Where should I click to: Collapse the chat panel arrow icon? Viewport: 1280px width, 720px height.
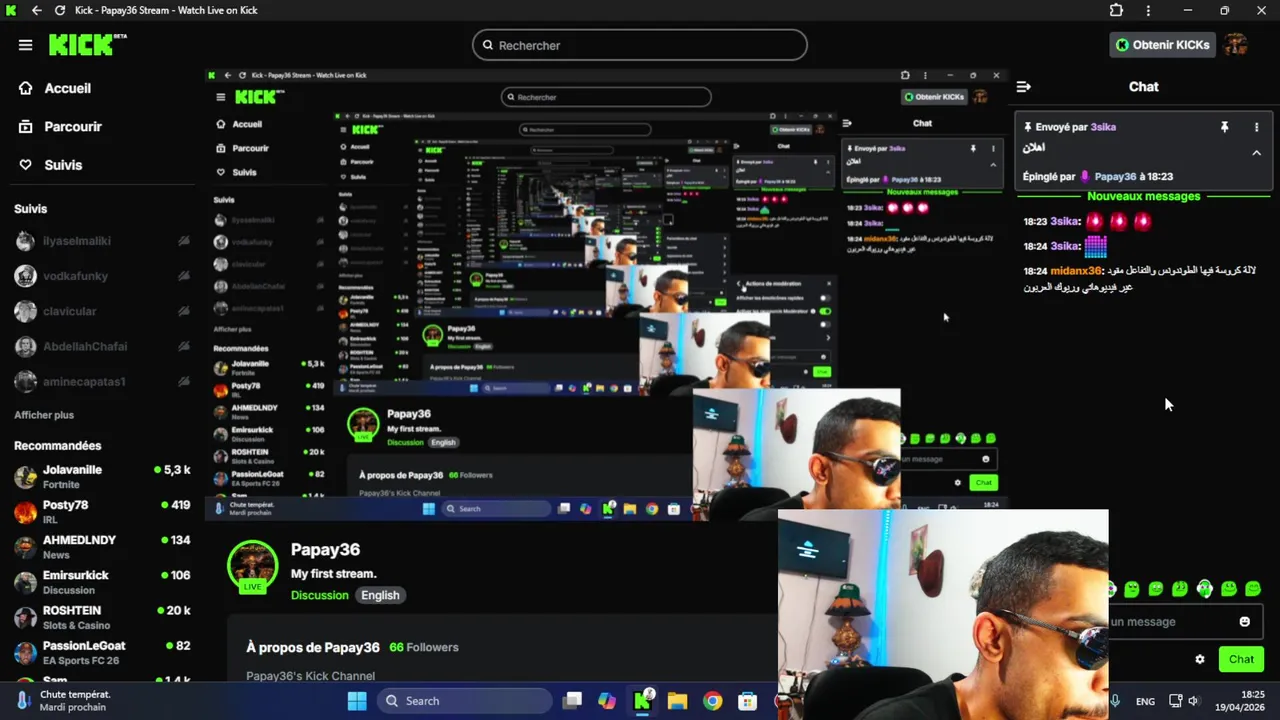(x=1023, y=87)
